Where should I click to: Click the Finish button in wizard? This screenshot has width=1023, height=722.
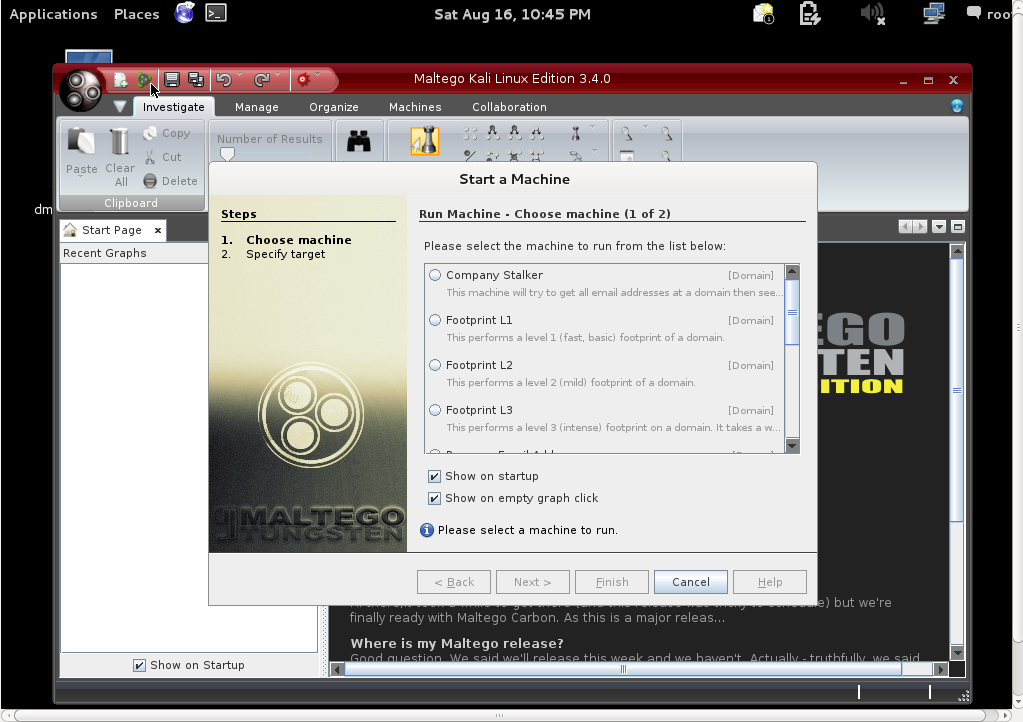[x=611, y=582]
